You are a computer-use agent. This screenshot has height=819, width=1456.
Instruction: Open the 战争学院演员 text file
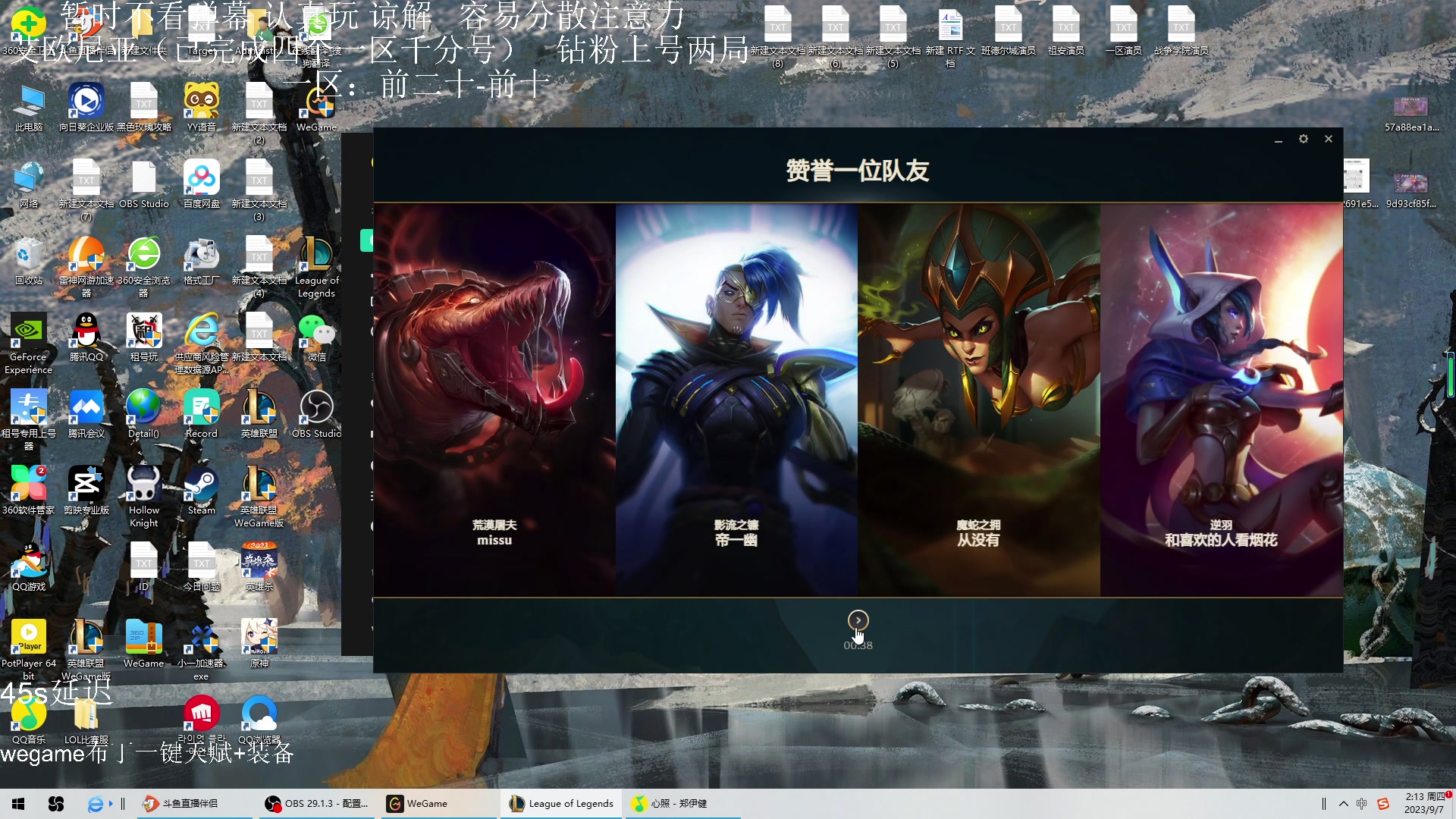pos(1181,31)
